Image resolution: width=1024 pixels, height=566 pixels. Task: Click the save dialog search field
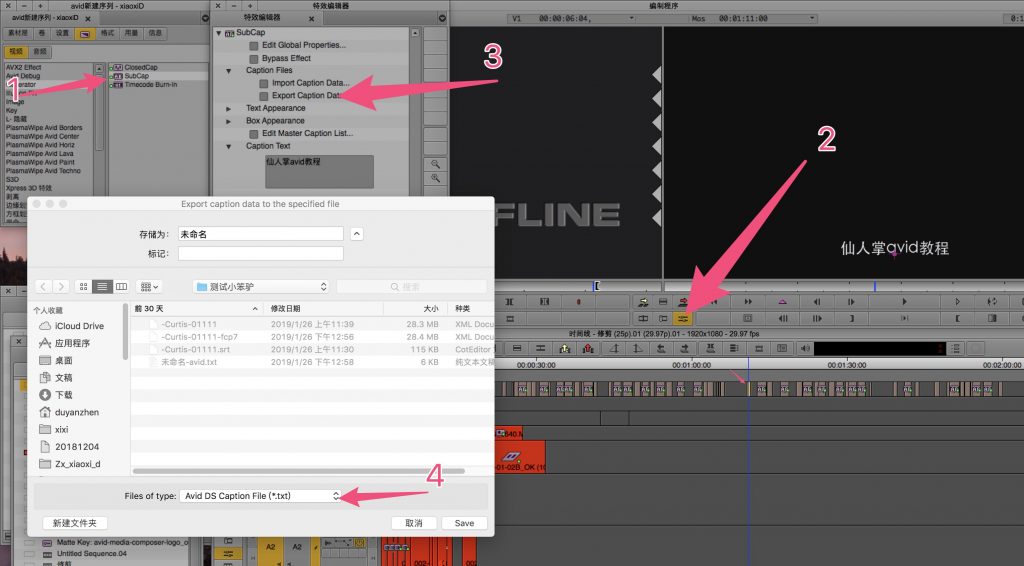click(x=411, y=287)
